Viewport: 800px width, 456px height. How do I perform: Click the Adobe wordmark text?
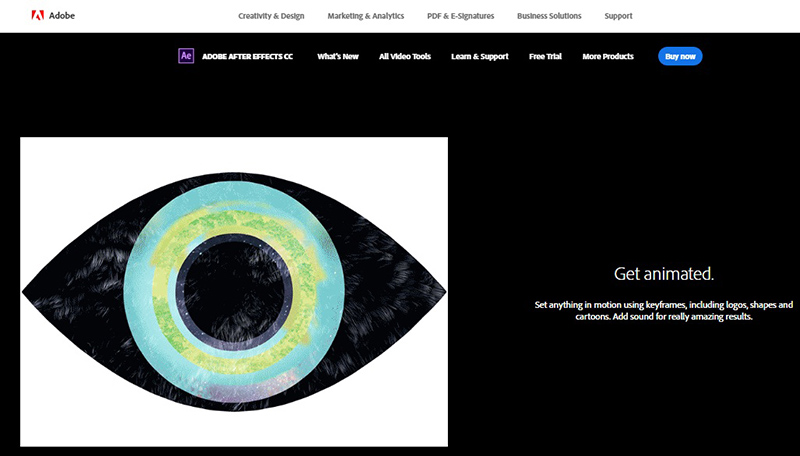point(62,16)
